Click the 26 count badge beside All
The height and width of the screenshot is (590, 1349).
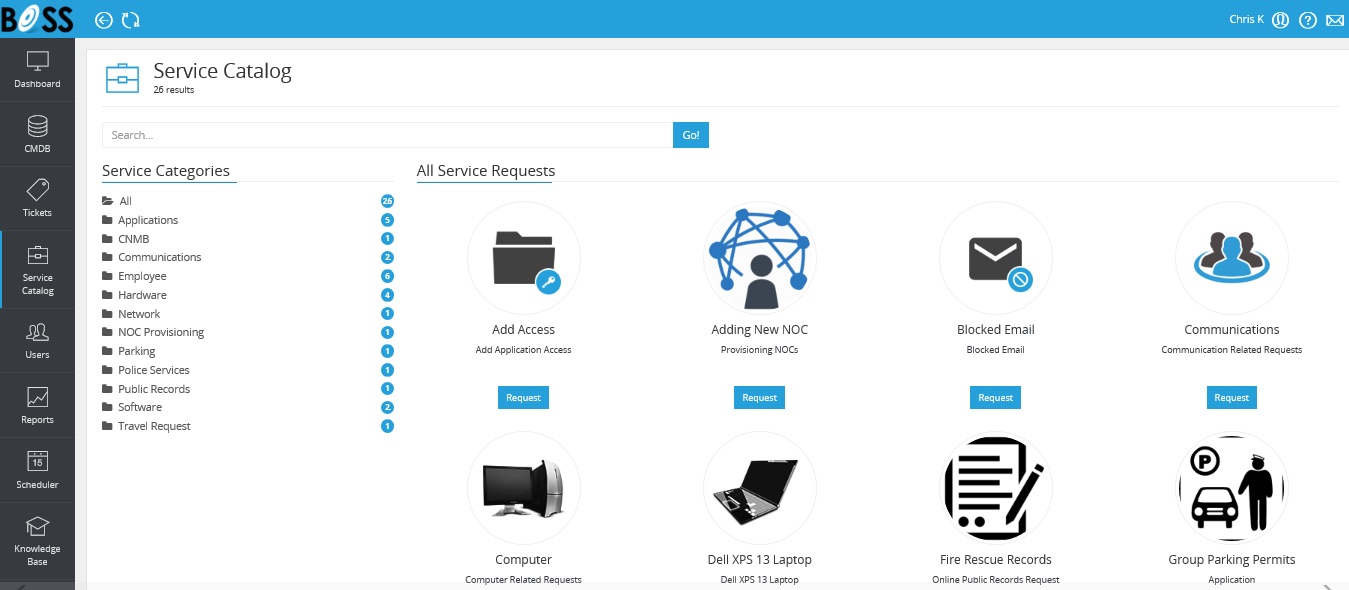[x=387, y=201]
